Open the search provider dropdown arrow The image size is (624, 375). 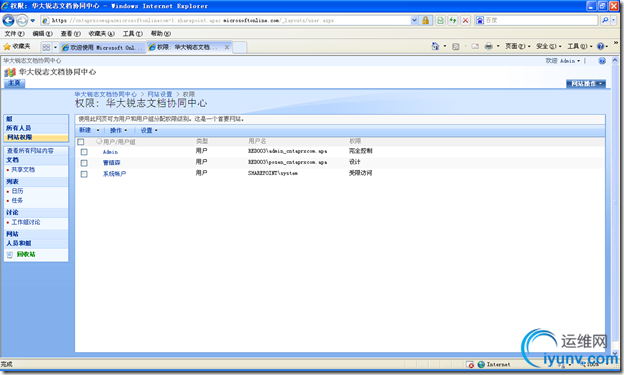[x=614, y=20]
